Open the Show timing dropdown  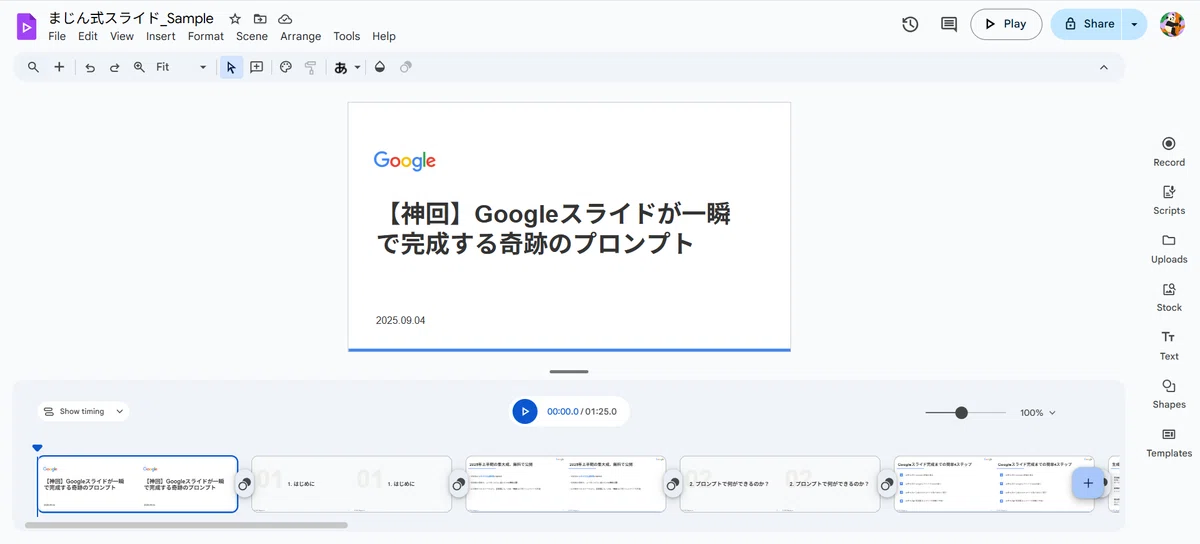pos(84,411)
